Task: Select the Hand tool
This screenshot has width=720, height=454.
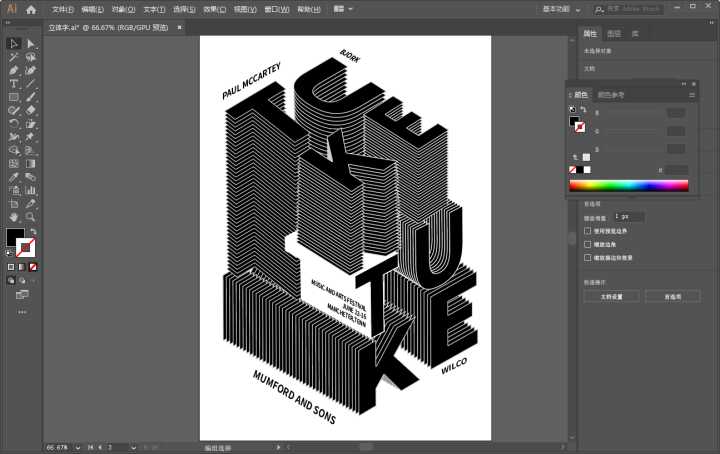Action: tap(14, 217)
